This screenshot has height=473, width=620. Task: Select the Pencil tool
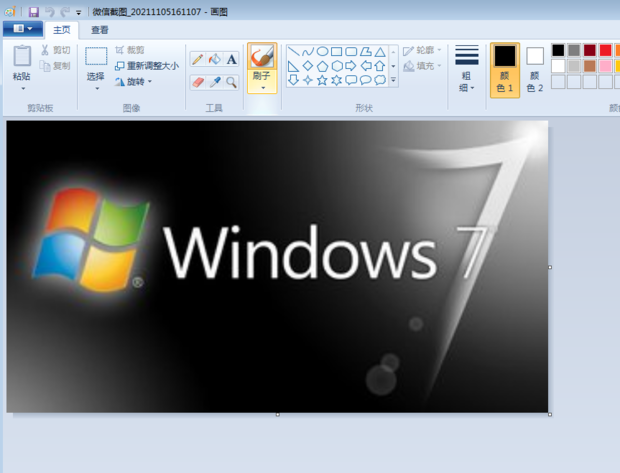198,59
